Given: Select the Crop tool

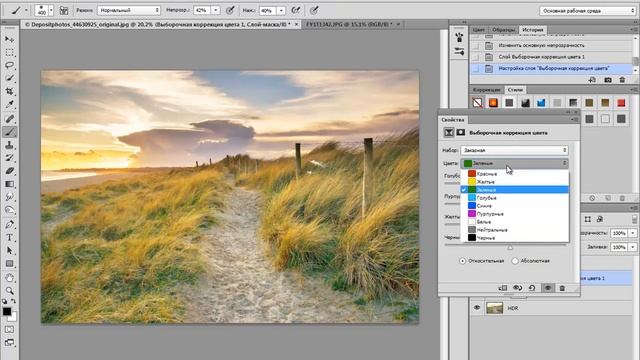Looking at the screenshot, I should click(x=9, y=91).
